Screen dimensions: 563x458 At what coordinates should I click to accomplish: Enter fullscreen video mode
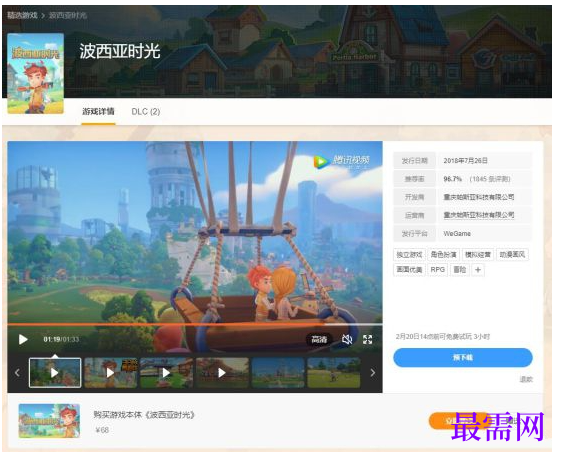(x=367, y=339)
